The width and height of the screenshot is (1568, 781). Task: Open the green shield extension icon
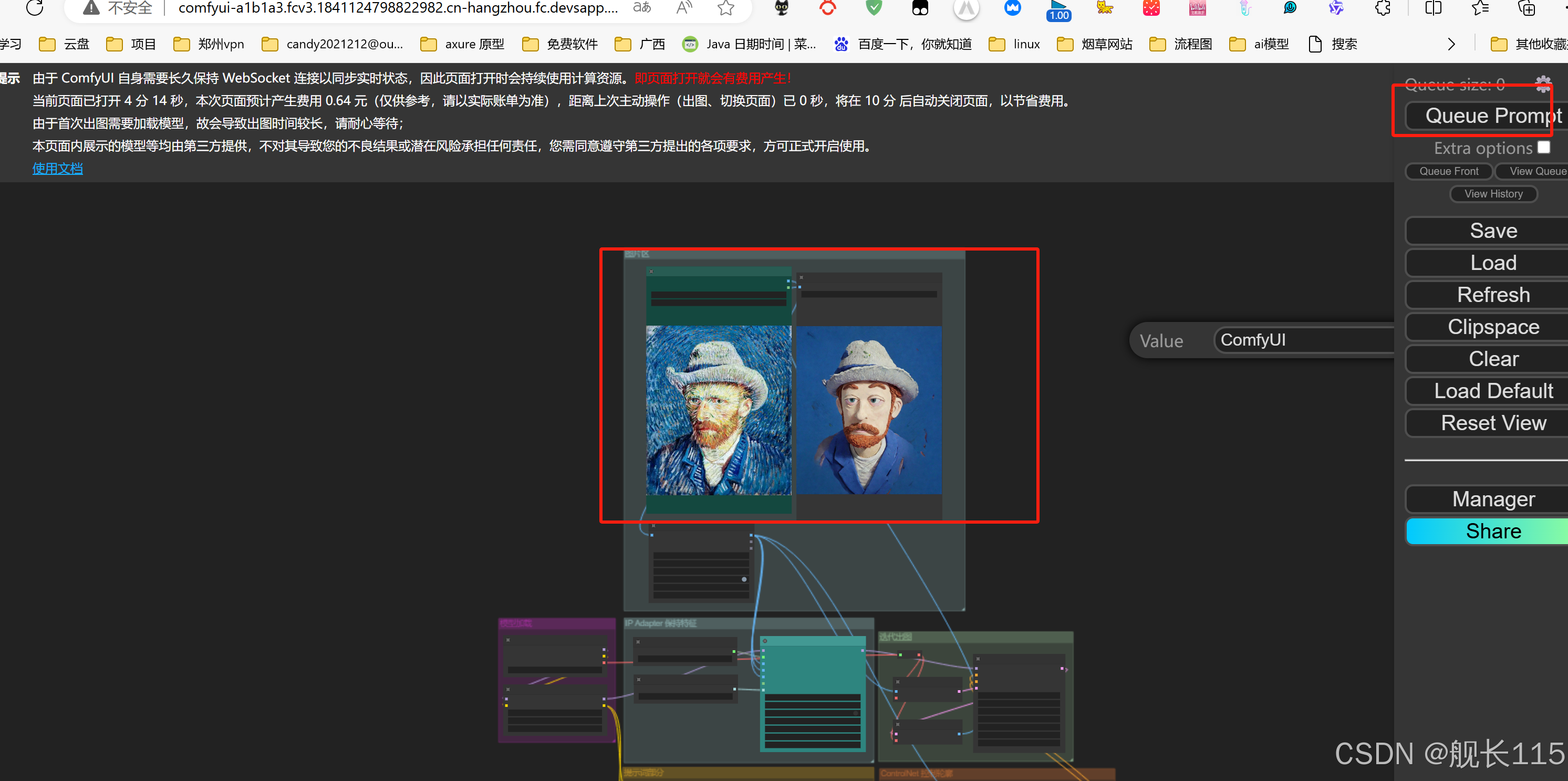[x=874, y=8]
